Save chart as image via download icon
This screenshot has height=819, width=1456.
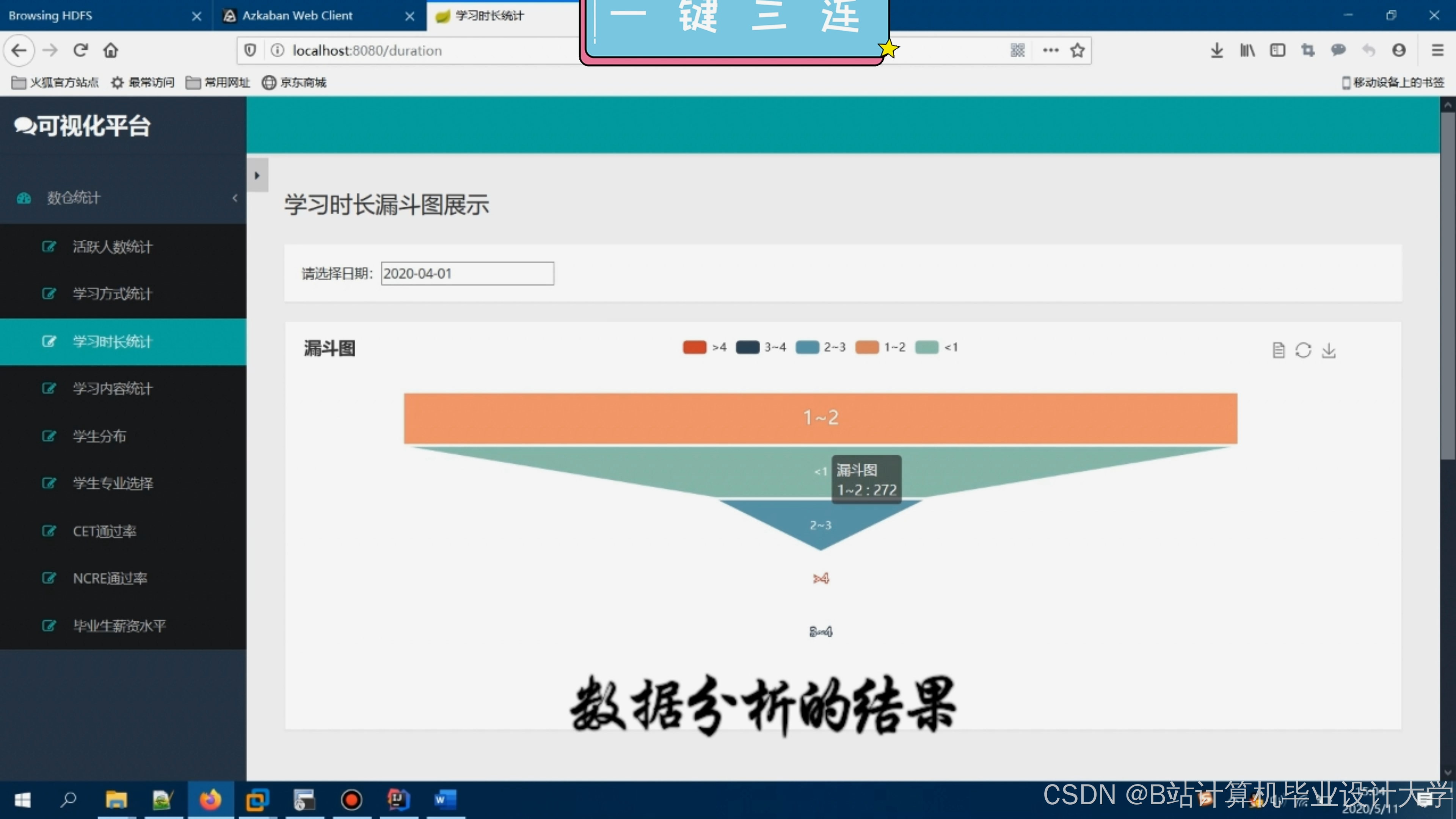click(x=1328, y=350)
